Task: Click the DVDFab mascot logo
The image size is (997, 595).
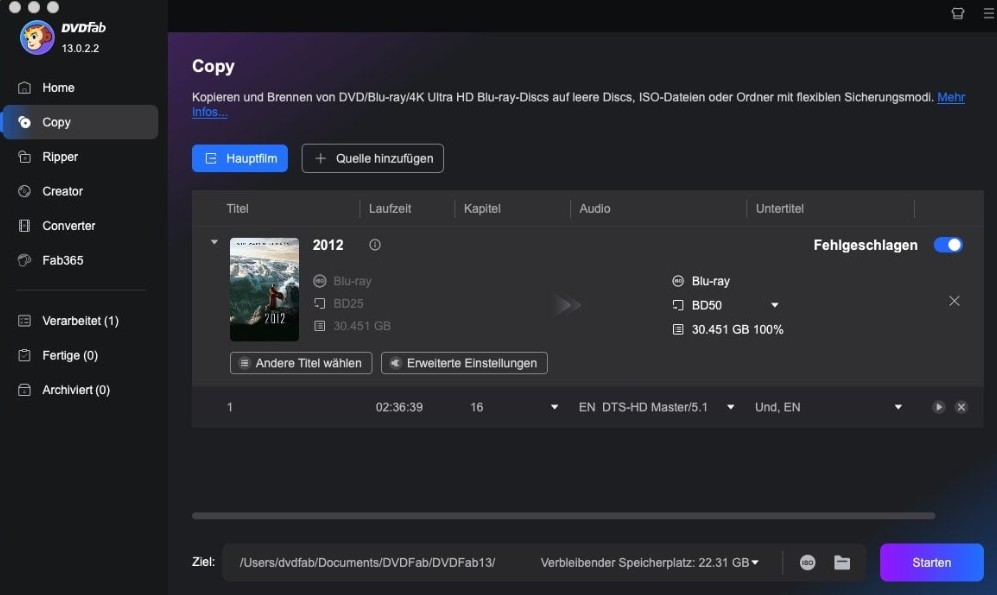Action: pos(37,37)
